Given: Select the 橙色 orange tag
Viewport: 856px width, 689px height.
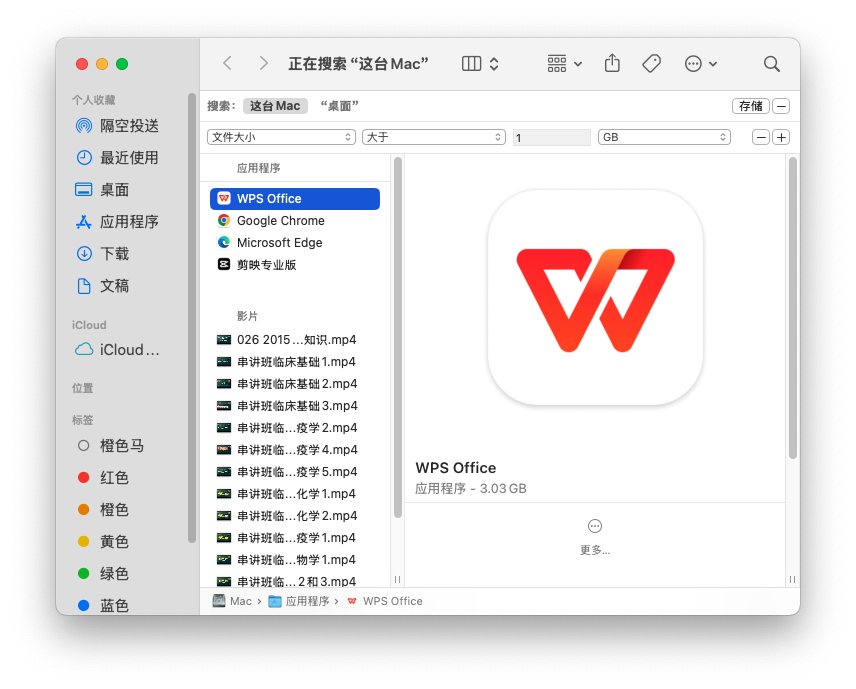Looking at the screenshot, I should pos(103,509).
